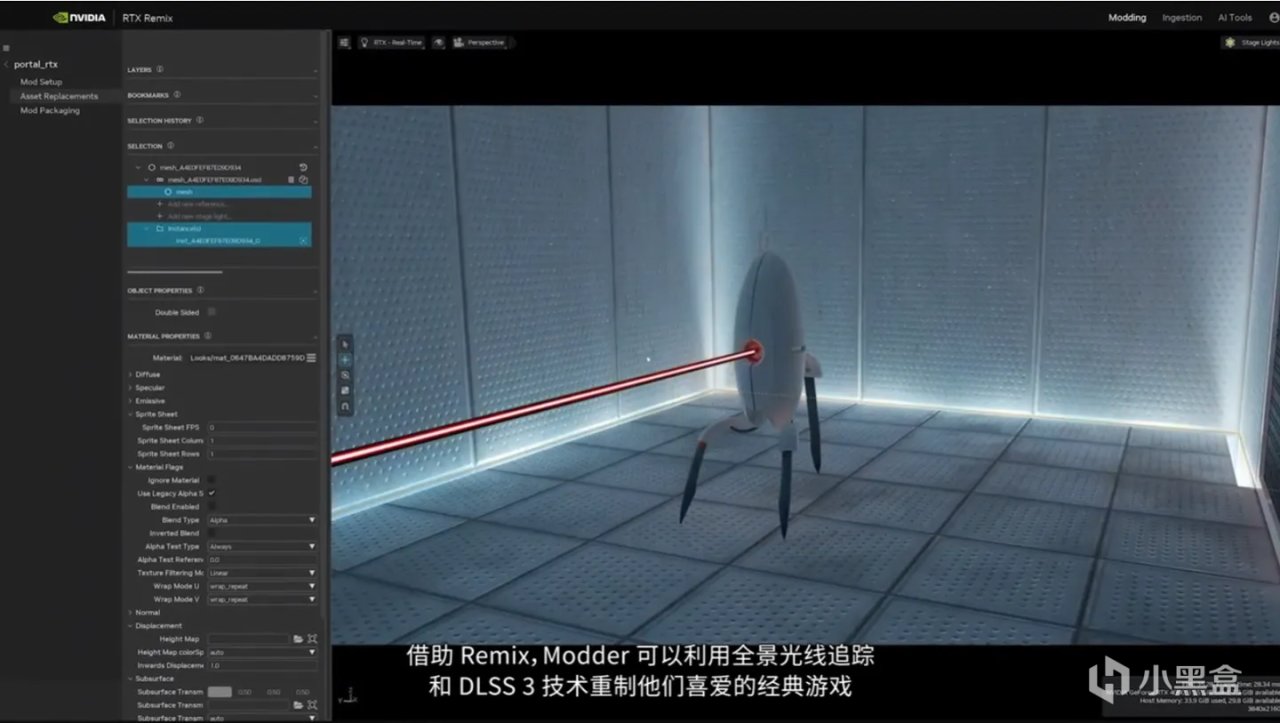Browse for a Height Map file with folder icon
The width and height of the screenshot is (1280, 723).
click(298, 638)
